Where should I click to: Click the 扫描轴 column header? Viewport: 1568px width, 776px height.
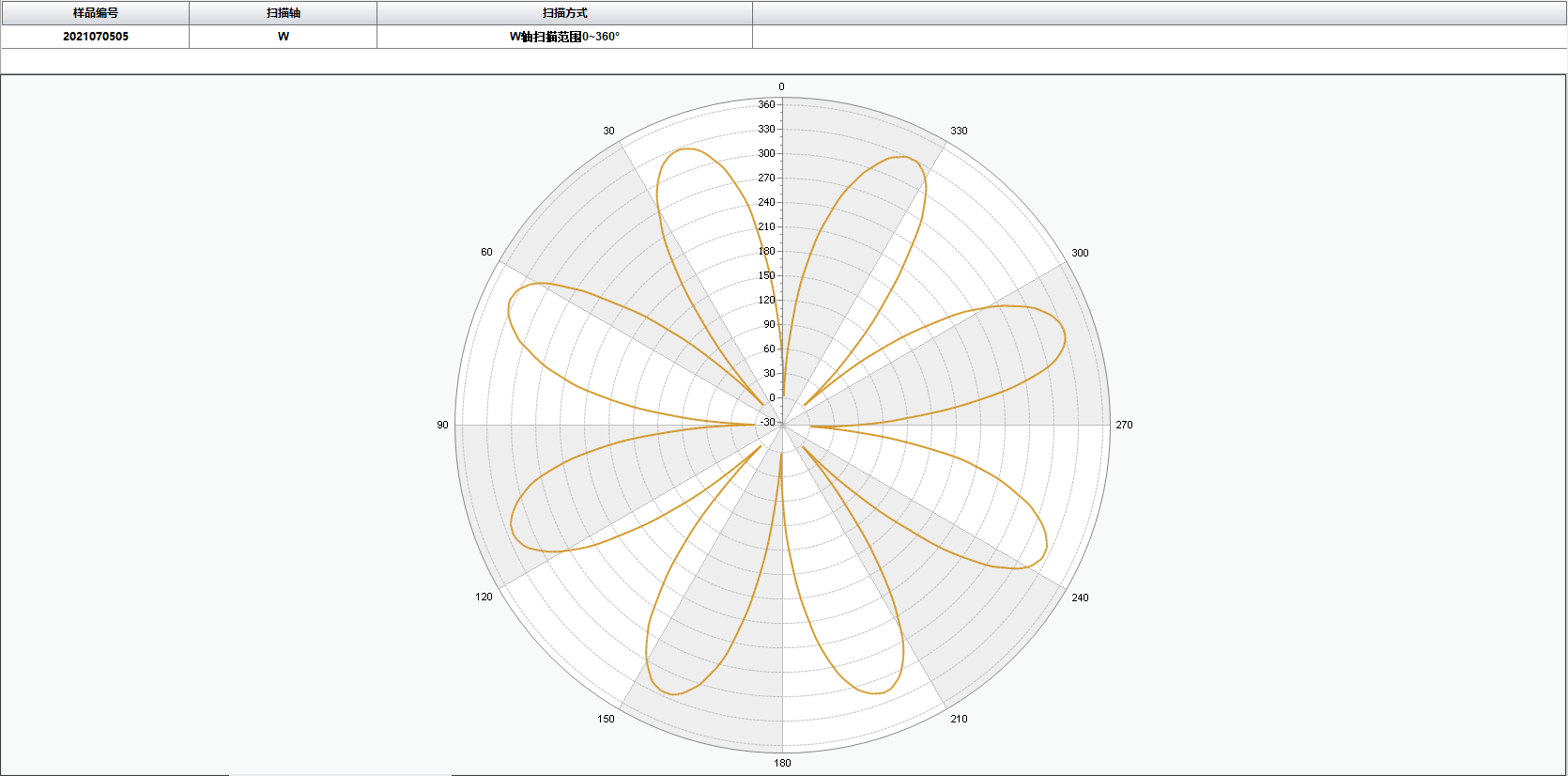pos(283,13)
